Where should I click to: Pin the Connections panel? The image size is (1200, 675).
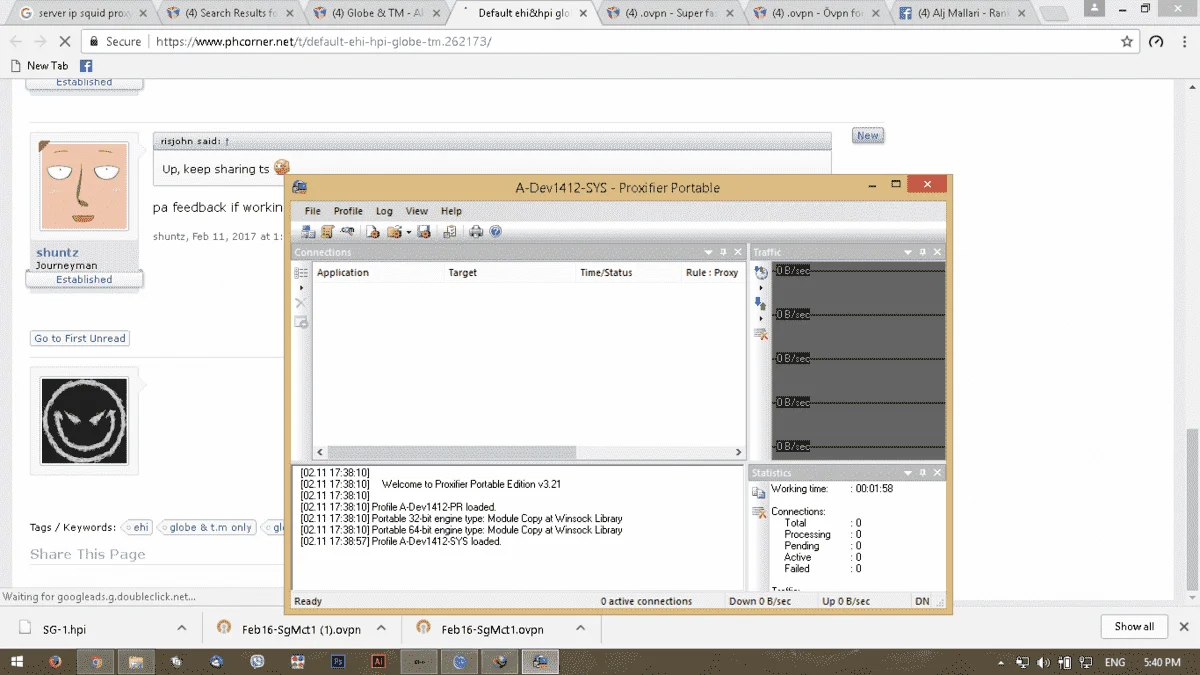(723, 252)
